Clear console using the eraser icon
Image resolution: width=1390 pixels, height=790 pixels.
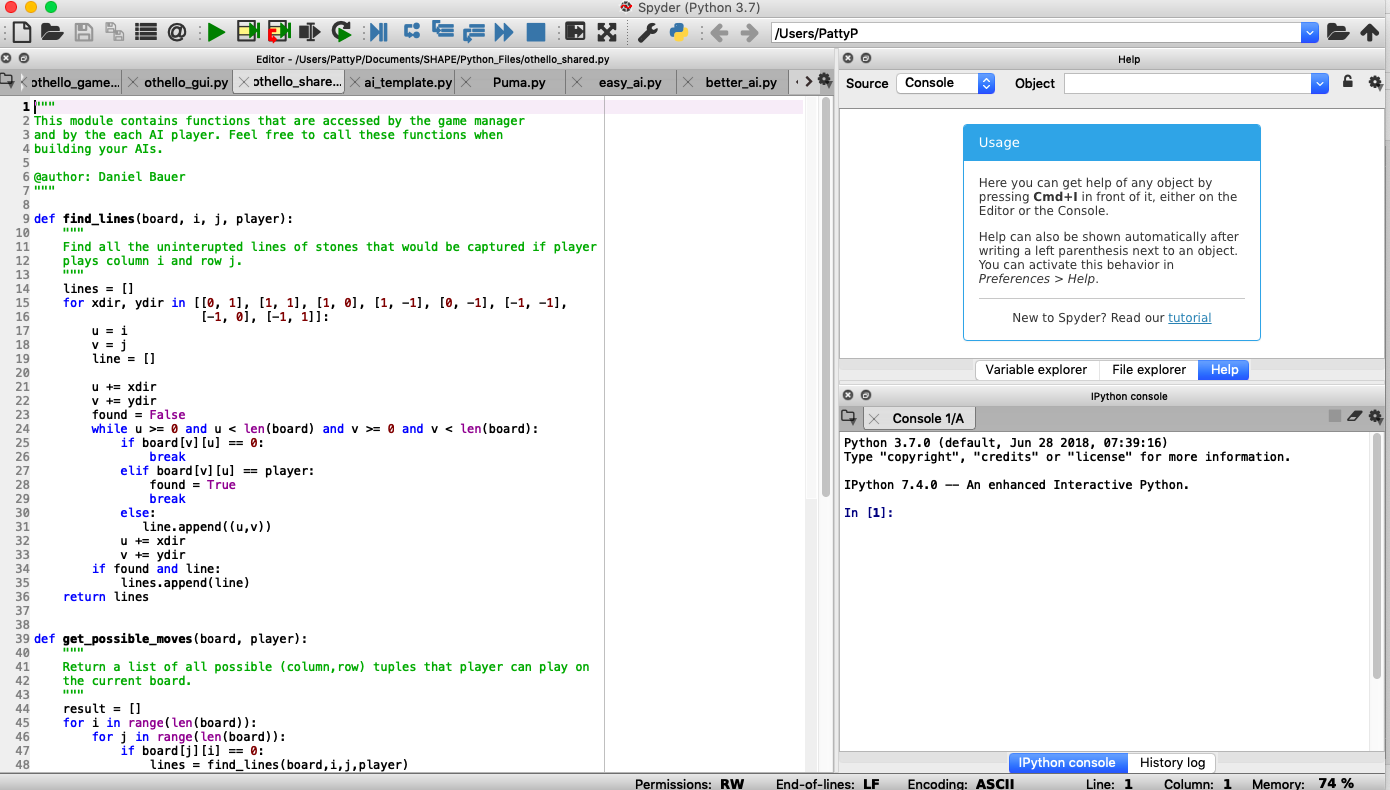coord(1355,416)
